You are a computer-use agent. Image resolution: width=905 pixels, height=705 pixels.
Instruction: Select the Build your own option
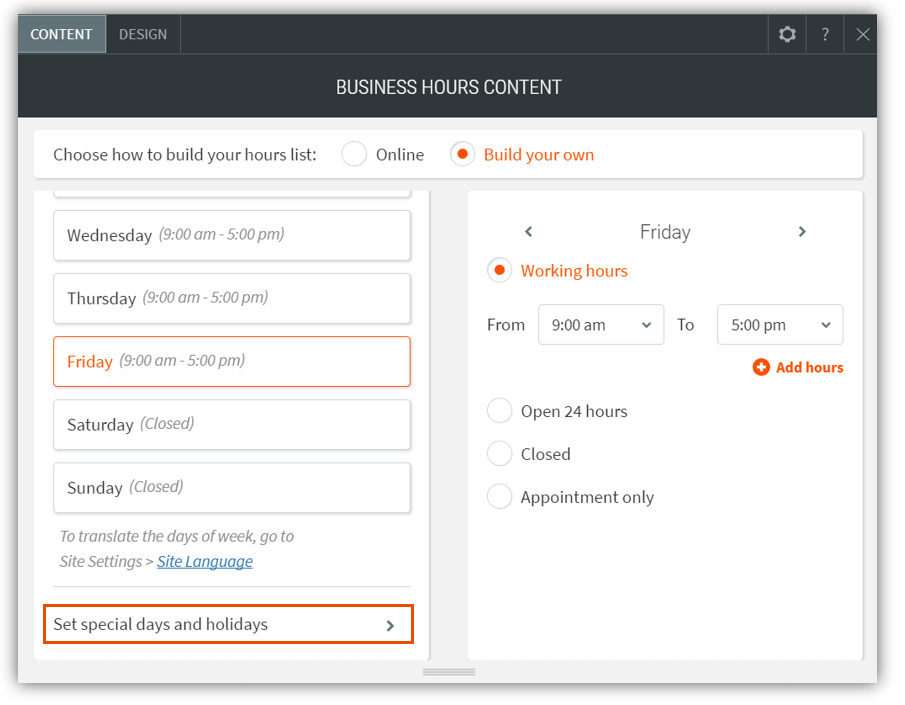[x=462, y=155]
